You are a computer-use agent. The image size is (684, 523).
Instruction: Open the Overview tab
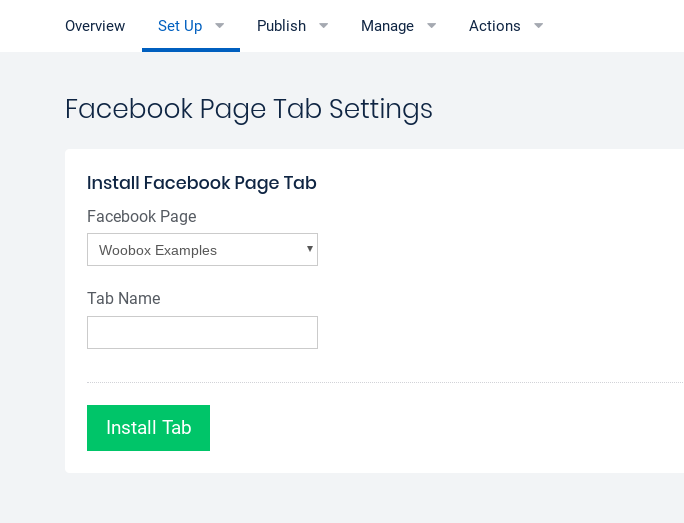pos(95,26)
